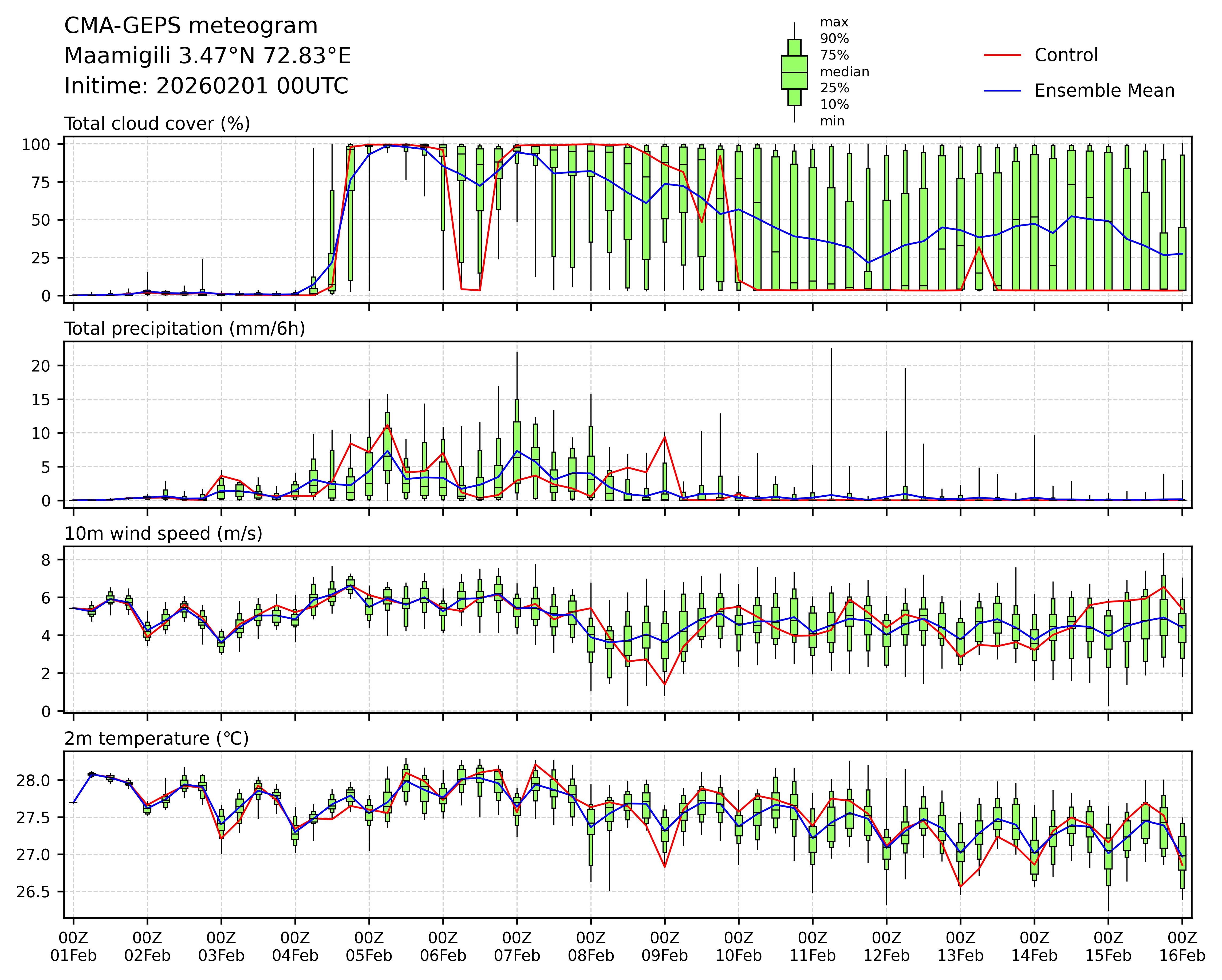This screenshot has width=1222, height=980.
Task: Click the 'Total precipitation (mm/6h)' title
Action: [x=185, y=329]
